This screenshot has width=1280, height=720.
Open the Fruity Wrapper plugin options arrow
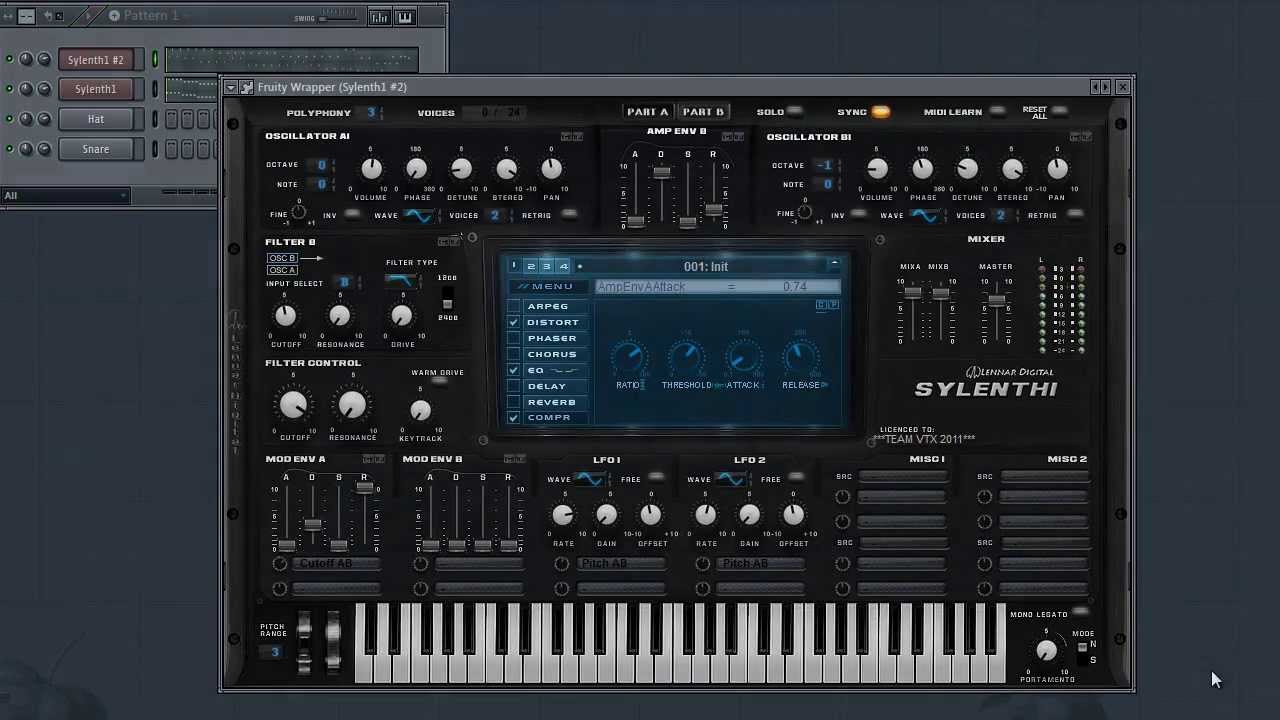(231, 87)
